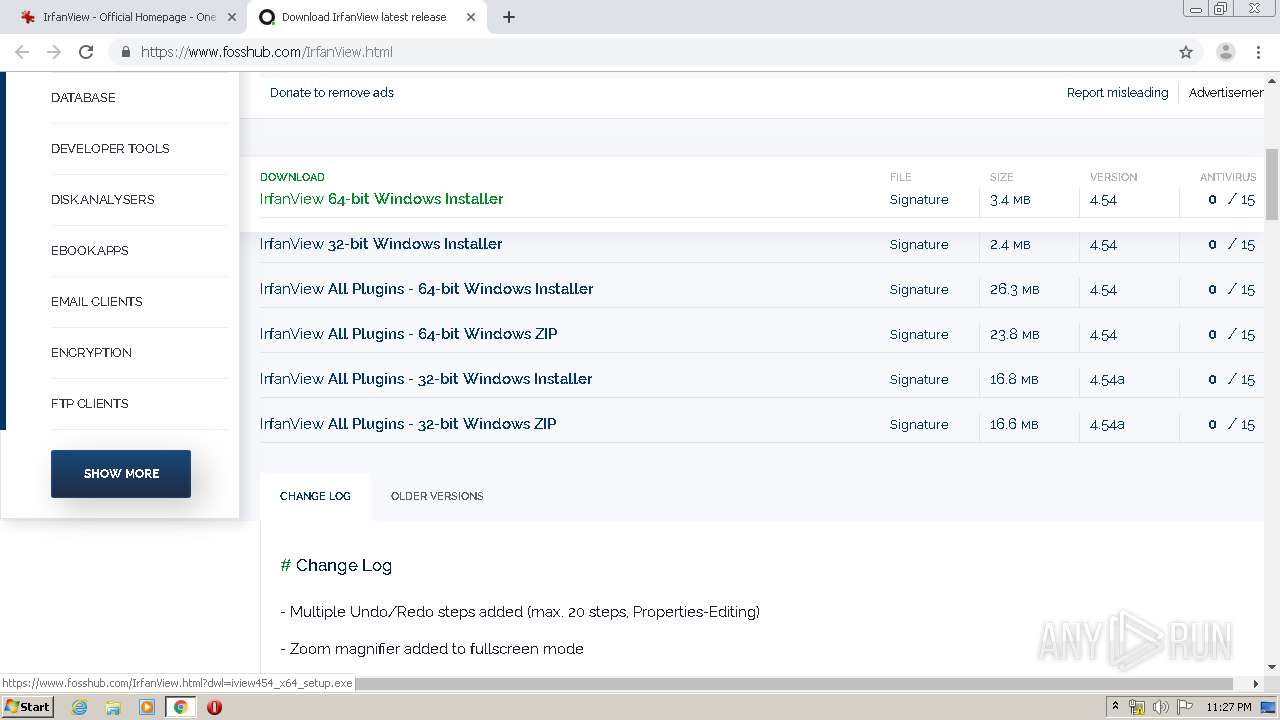
Task: Reload the FossHub page
Action: [86, 52]
